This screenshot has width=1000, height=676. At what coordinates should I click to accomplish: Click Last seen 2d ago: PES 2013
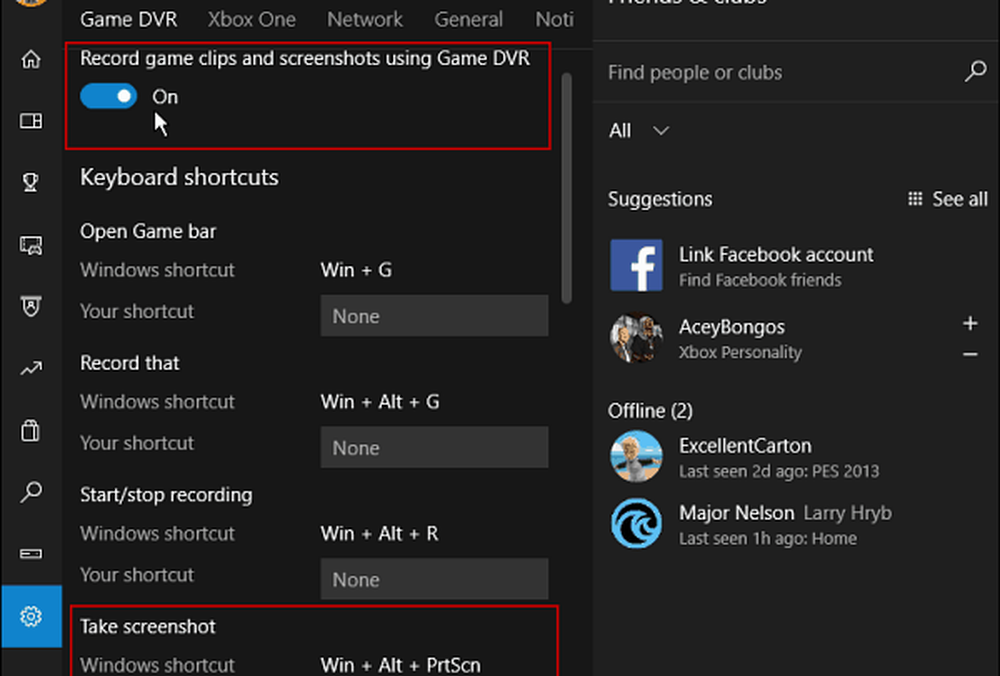click(x=779, y=471)
